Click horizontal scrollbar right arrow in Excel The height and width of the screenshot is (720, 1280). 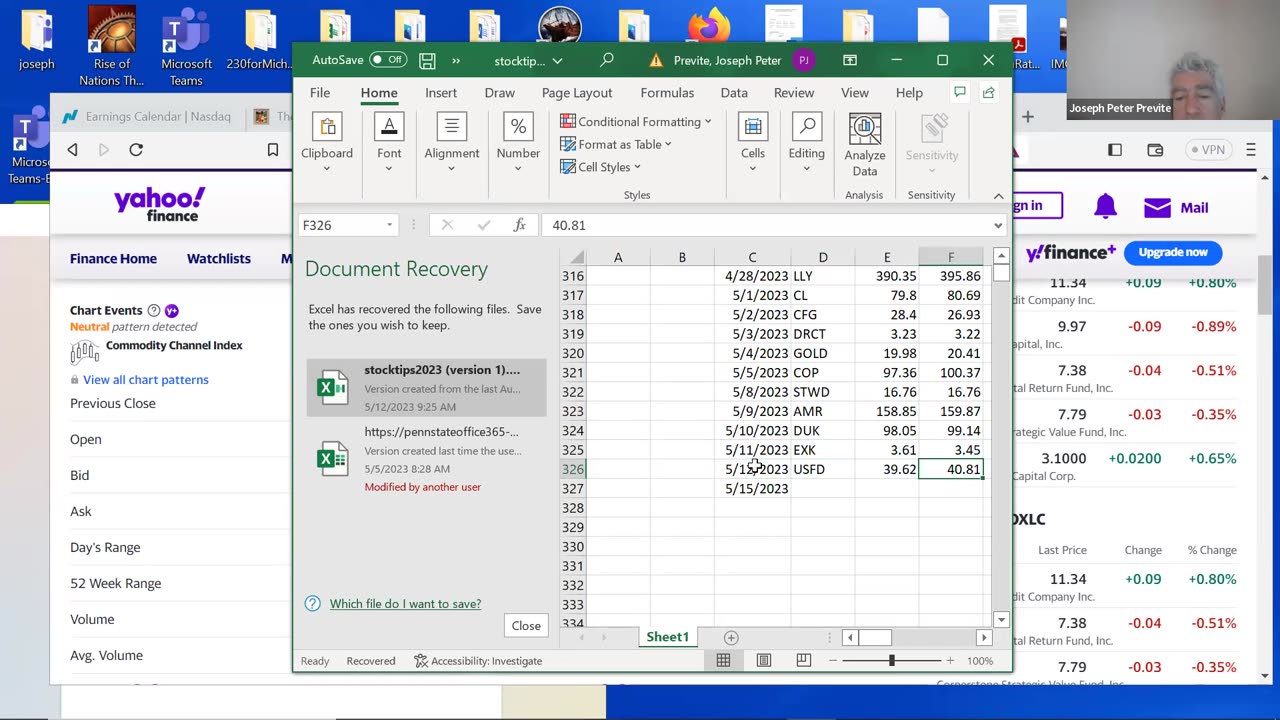coord(983,637)
